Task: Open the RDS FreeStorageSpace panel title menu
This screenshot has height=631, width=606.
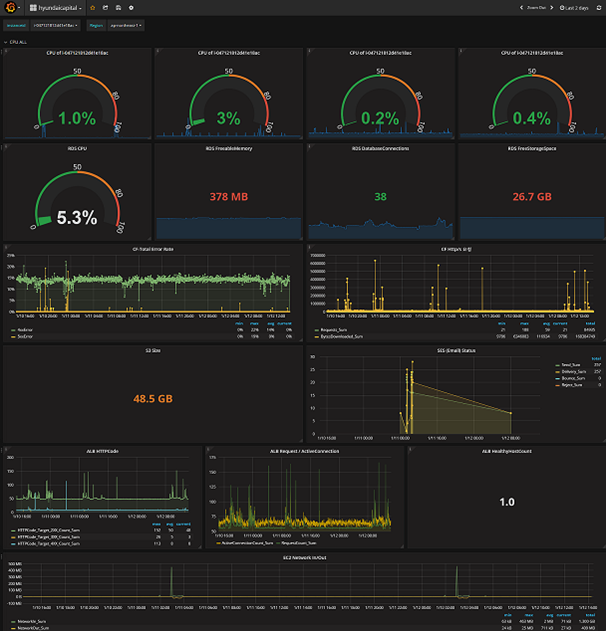Action: click(532, 148)
